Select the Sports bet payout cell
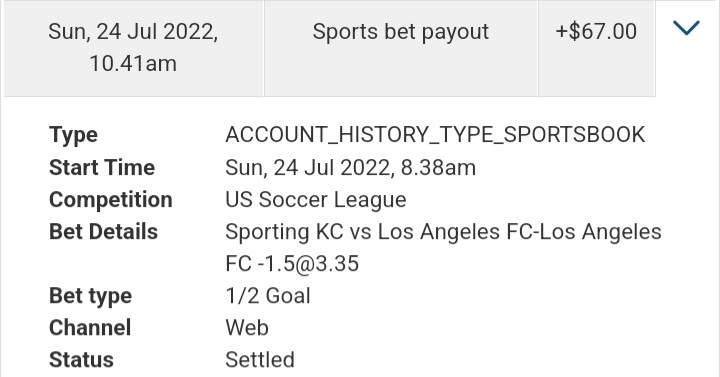 400,48
